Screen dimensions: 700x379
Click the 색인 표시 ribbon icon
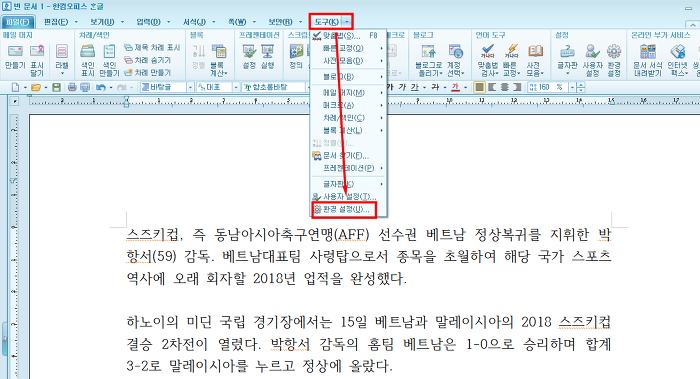click(88, 60)
